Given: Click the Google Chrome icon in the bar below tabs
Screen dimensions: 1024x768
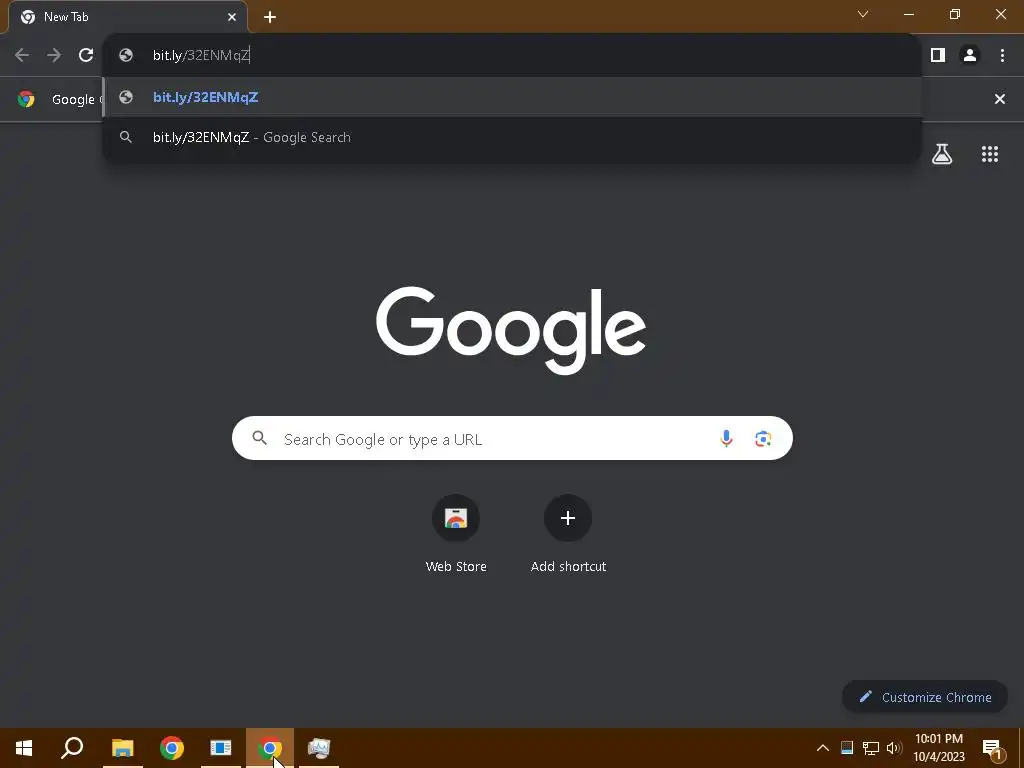Looking at the screenshot, I should [26, 99].
